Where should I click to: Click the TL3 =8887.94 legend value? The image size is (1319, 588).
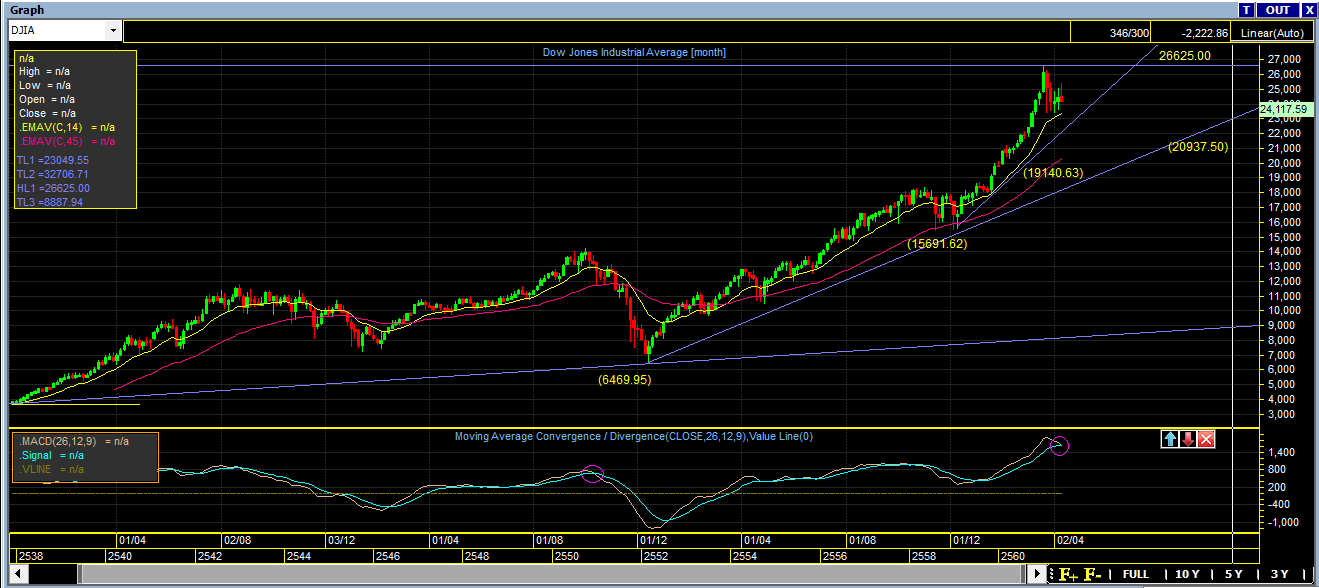point(50,202)
